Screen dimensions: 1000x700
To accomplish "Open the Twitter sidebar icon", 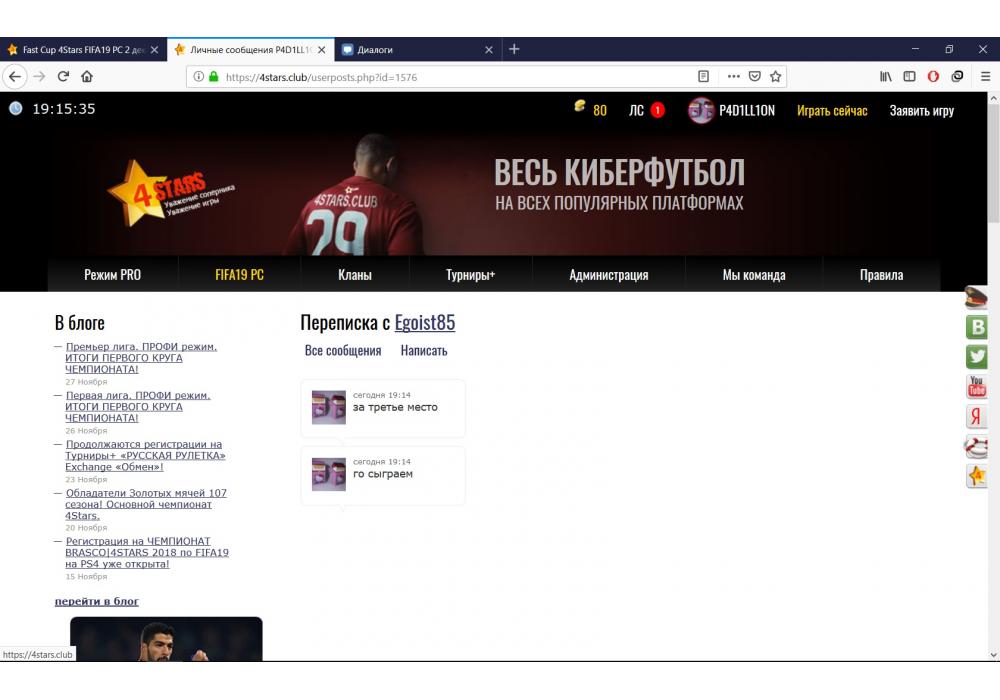I will [x=977, y=357].
